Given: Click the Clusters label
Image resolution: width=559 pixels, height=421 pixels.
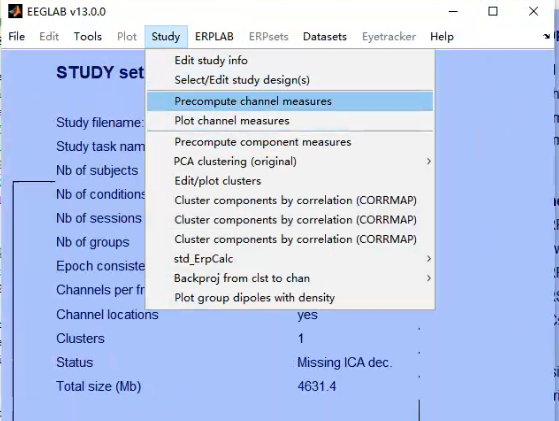Looking at the screenshot, I should tap(80, 339).
